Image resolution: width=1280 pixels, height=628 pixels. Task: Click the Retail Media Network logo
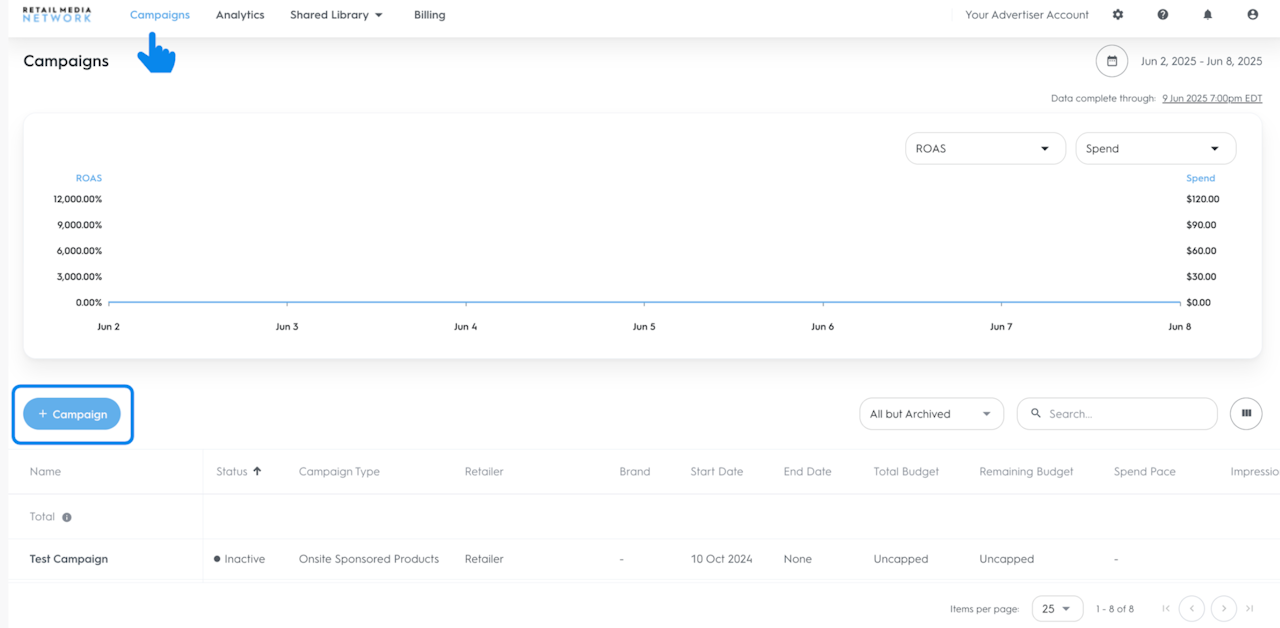57,15
